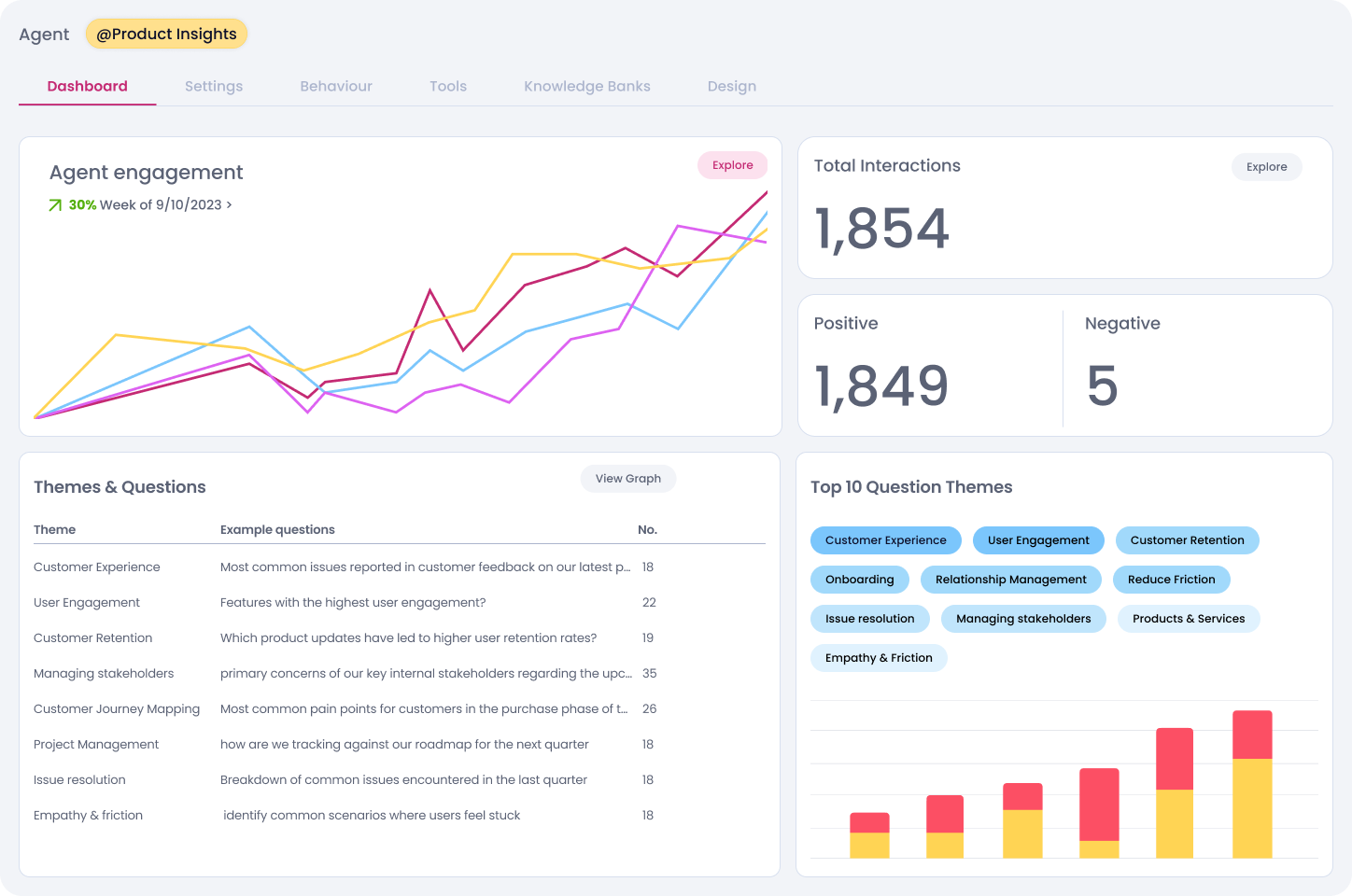The height and width of the screenshot is (896, 1352).
Task: Select the Customer Experience theme pill
Action: pos(885,540)
